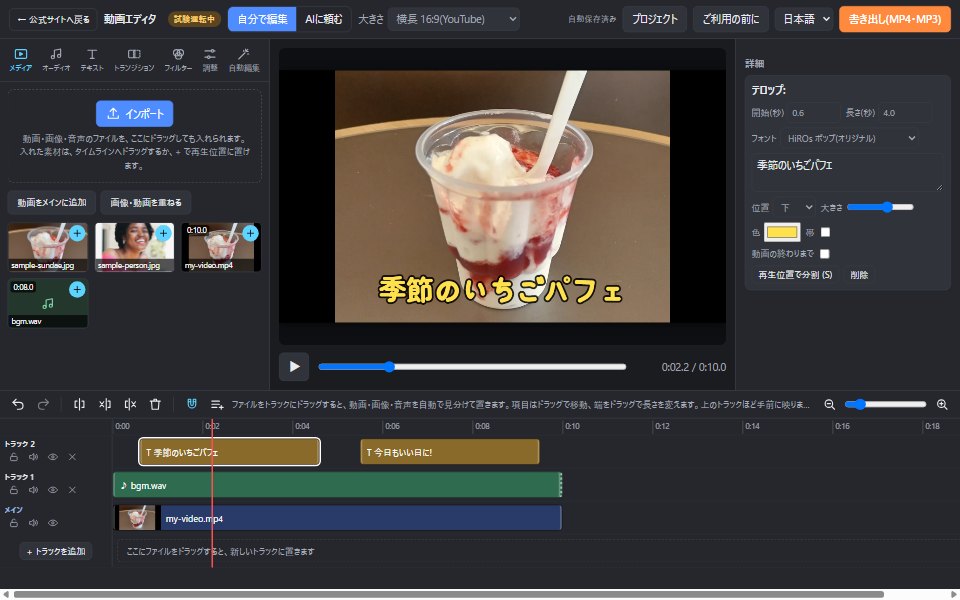Mute Track 1 (トラック 1) audio

click(x=33, y=490)
